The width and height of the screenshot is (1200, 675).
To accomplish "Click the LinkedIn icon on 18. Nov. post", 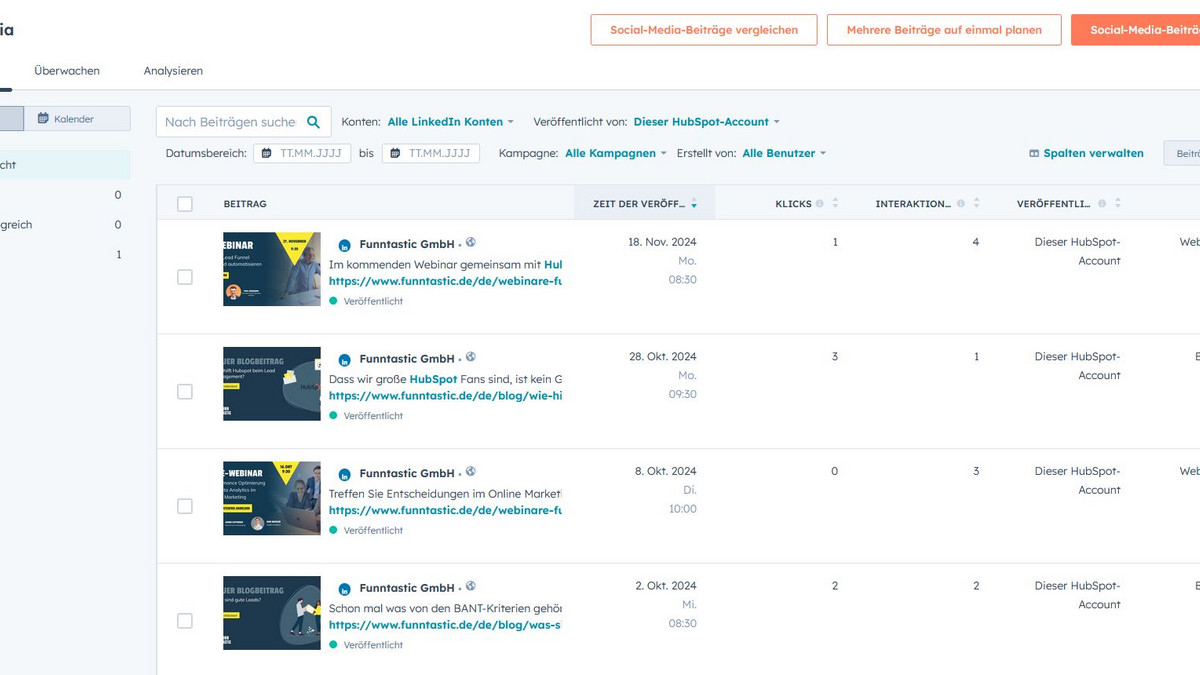I will pyautogui.click(x=344, y=245).
